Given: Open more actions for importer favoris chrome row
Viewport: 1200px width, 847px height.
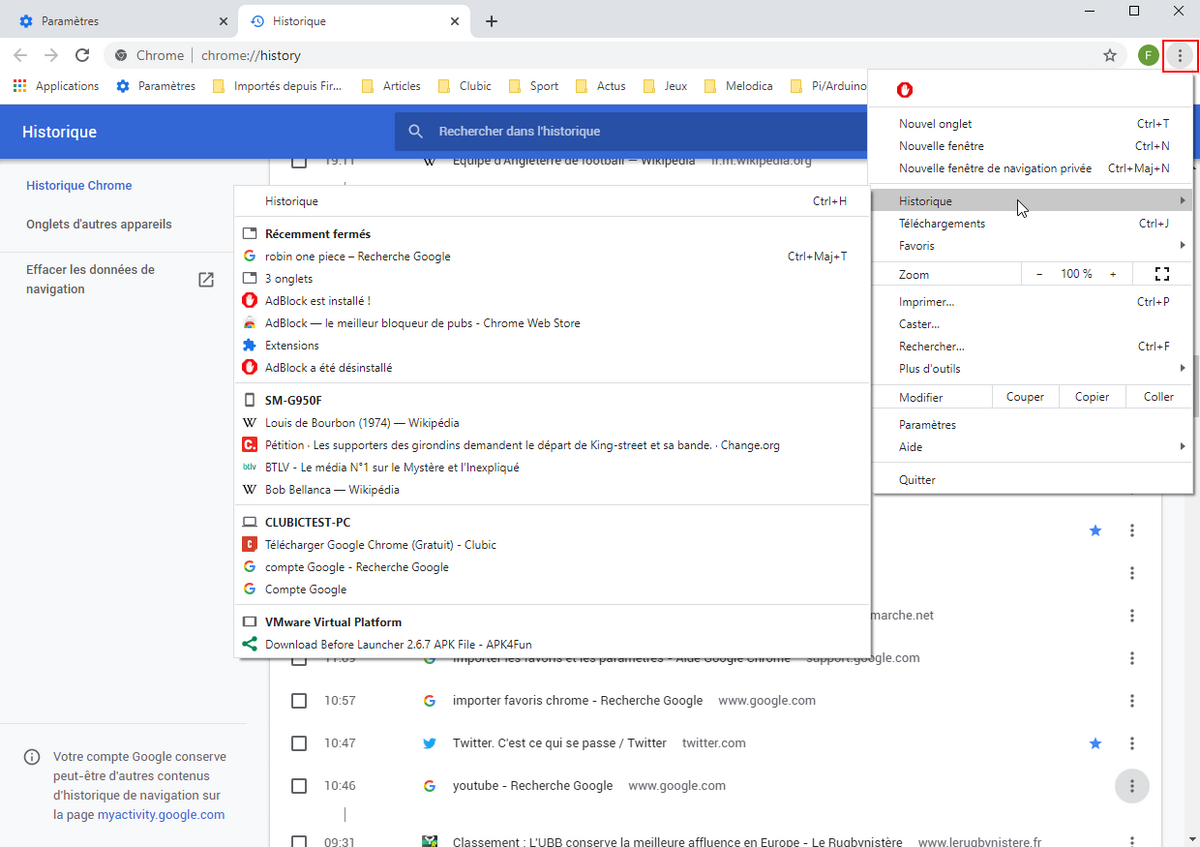Looking at the screenshot, I should 1132,700.
